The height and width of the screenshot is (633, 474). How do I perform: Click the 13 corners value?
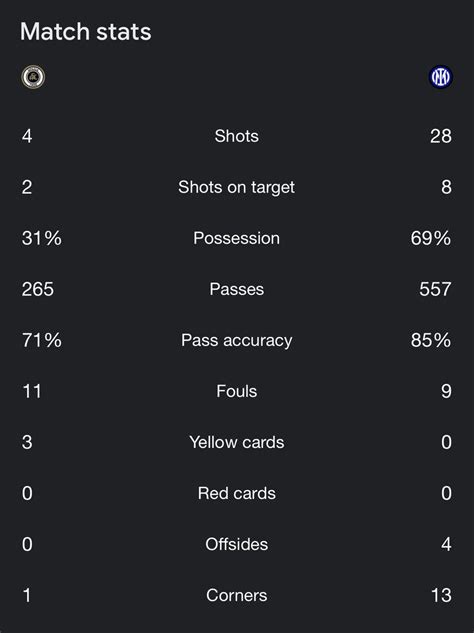[x=441, y=595]
